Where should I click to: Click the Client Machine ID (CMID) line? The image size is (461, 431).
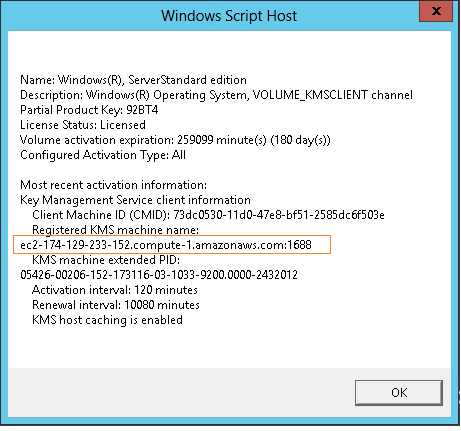(208, 215)
